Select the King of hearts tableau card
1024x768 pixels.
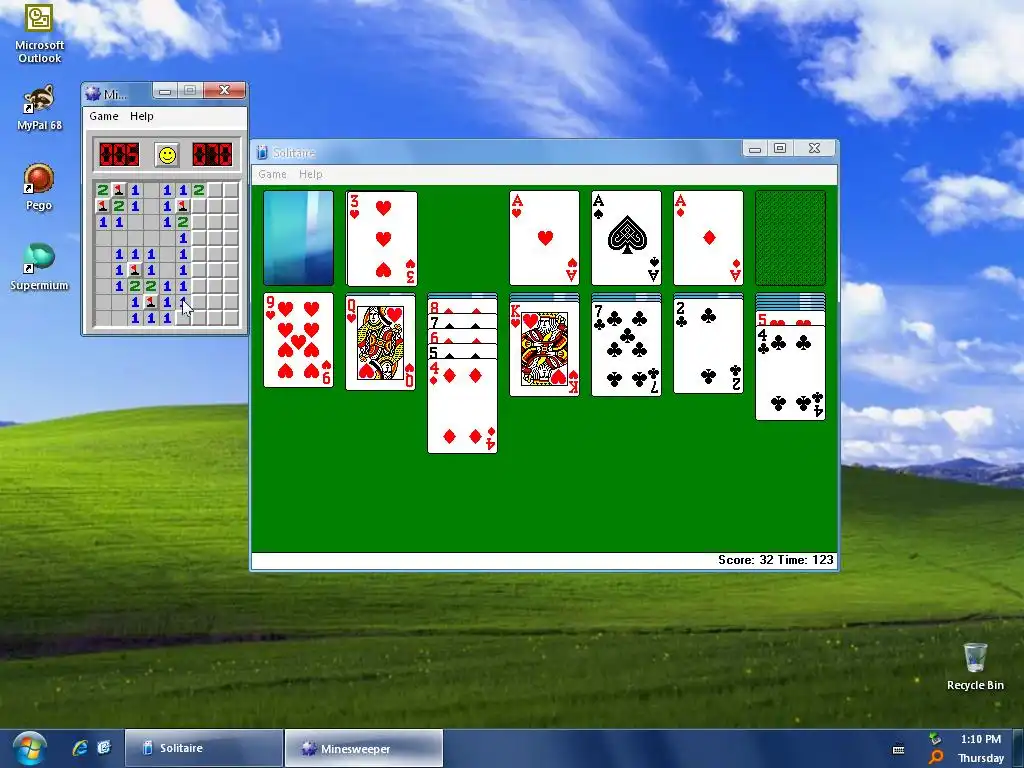click(x=544, y=349)
